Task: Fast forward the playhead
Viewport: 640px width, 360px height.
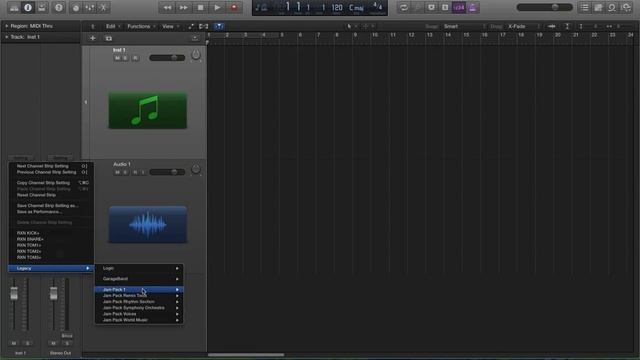Action: [184, 7]
